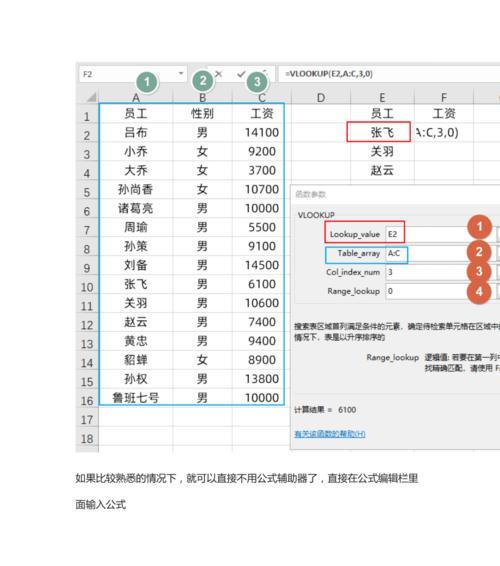Click the Name Box showing F2

[132, 74]
